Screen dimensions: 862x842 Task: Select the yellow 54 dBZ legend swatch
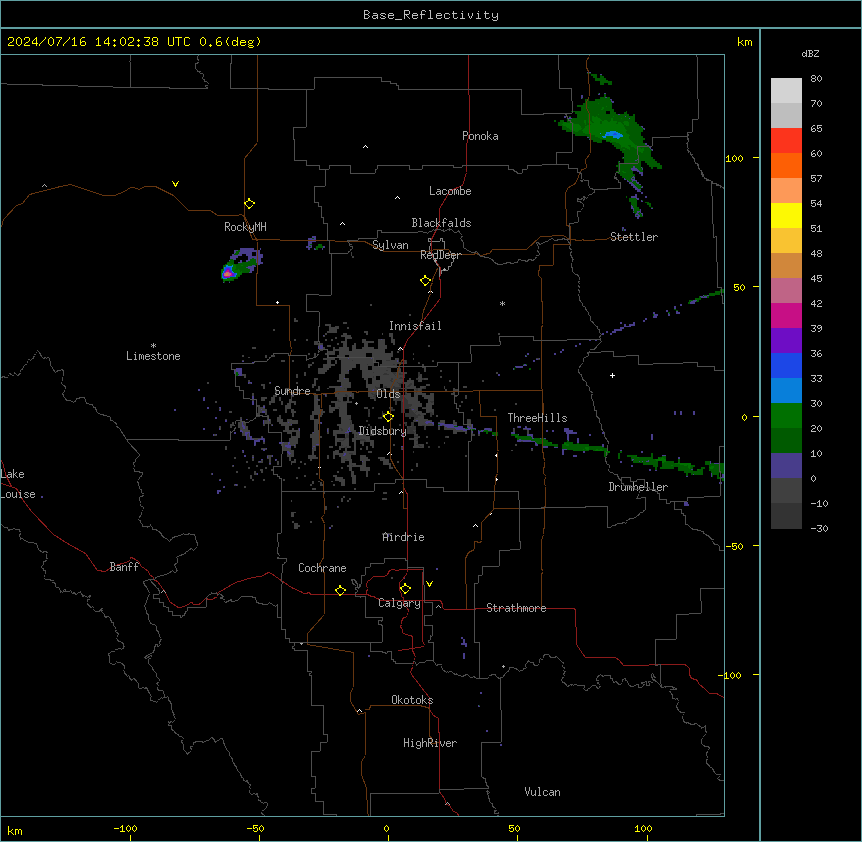pyautogui.click(x=786, y=215)
